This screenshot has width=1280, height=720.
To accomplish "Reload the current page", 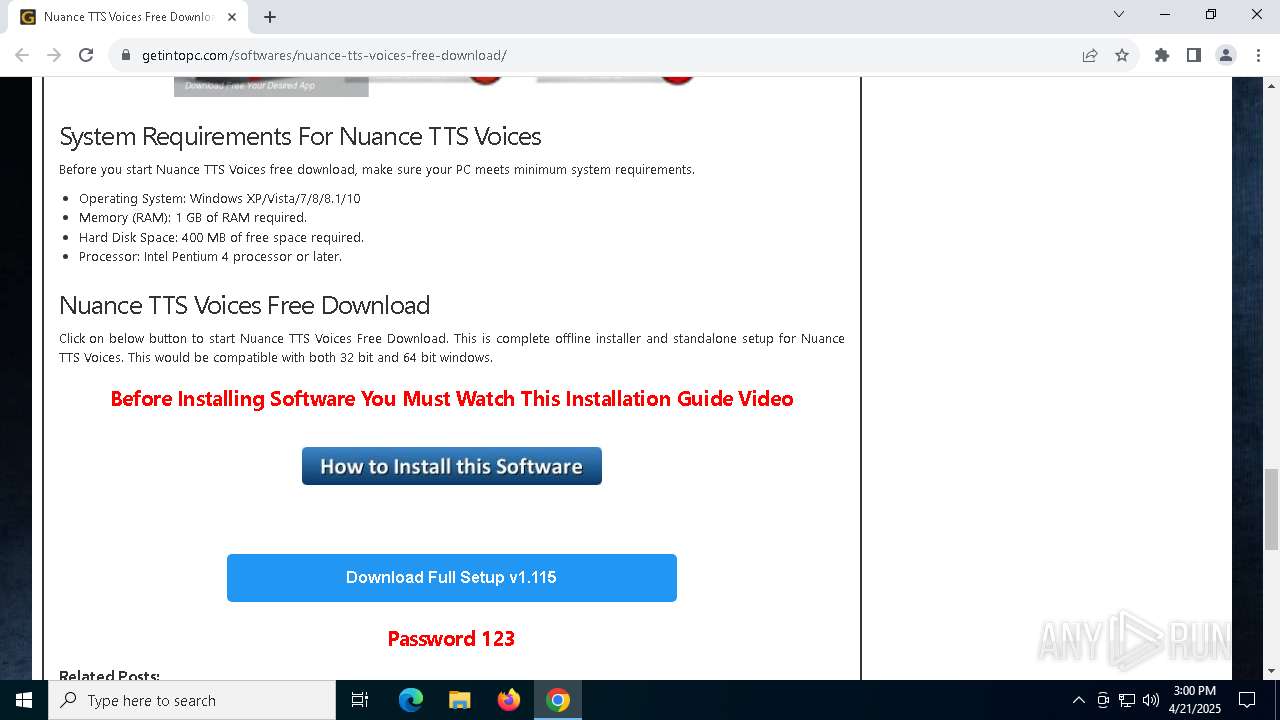I will 86,55.
